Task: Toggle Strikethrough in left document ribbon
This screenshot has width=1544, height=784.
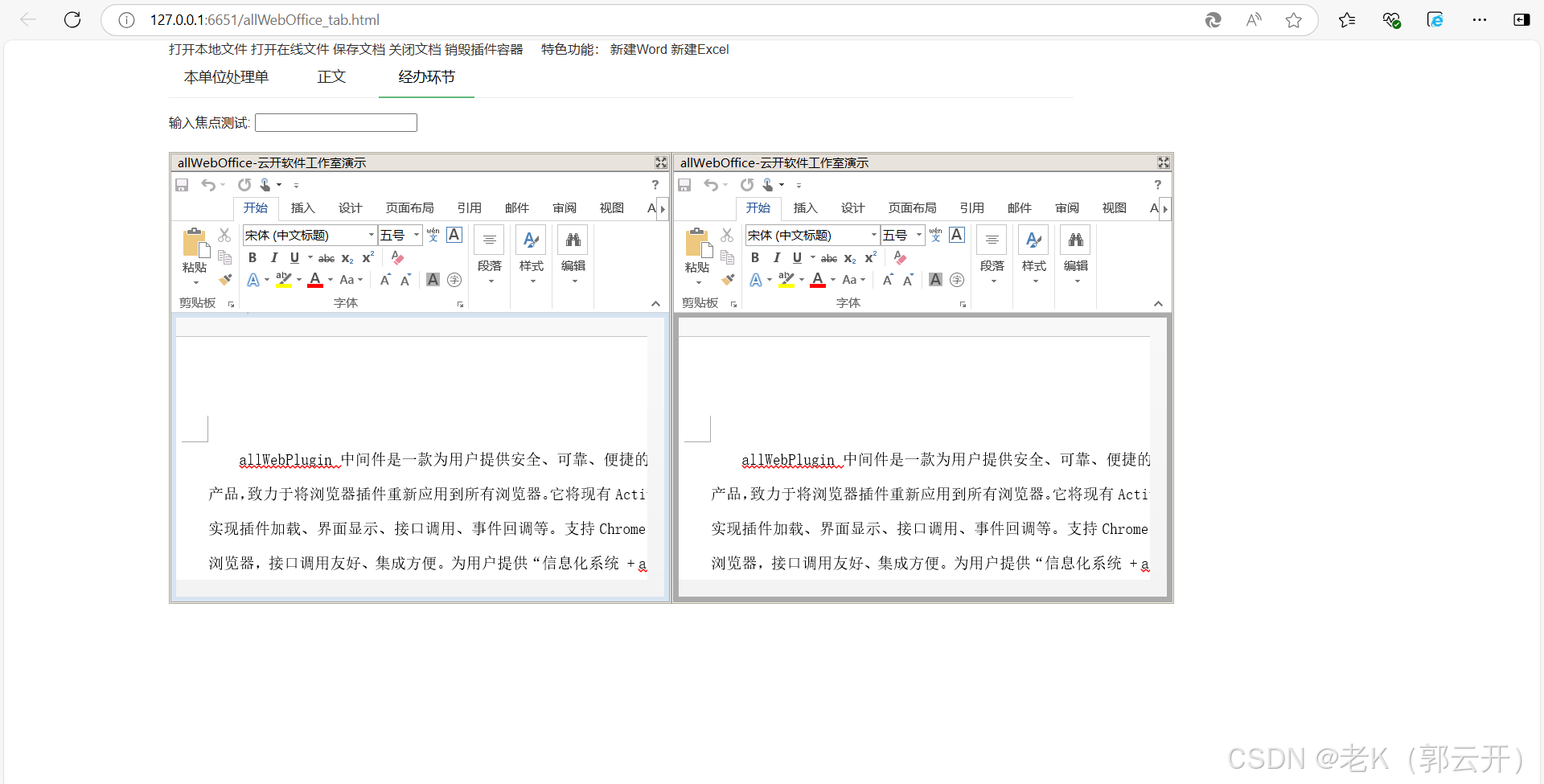Action: tap(326, 257)
